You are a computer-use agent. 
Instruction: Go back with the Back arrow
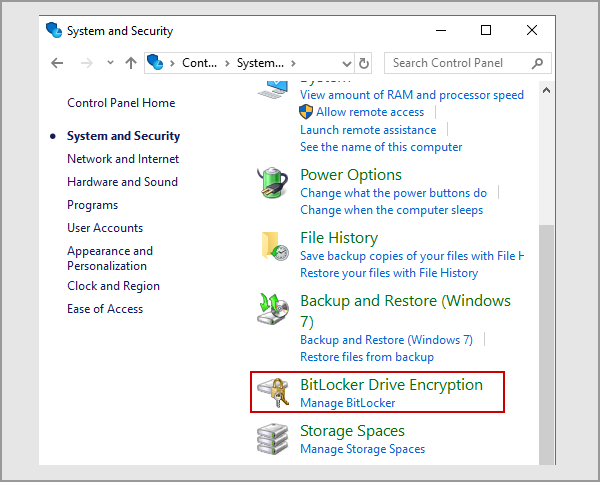coord(57,63)
